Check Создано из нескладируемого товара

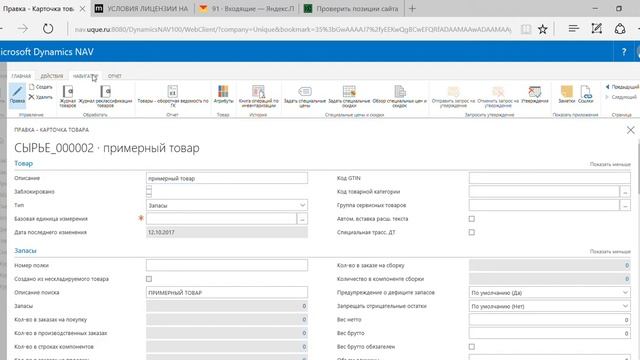pos(149,279)
